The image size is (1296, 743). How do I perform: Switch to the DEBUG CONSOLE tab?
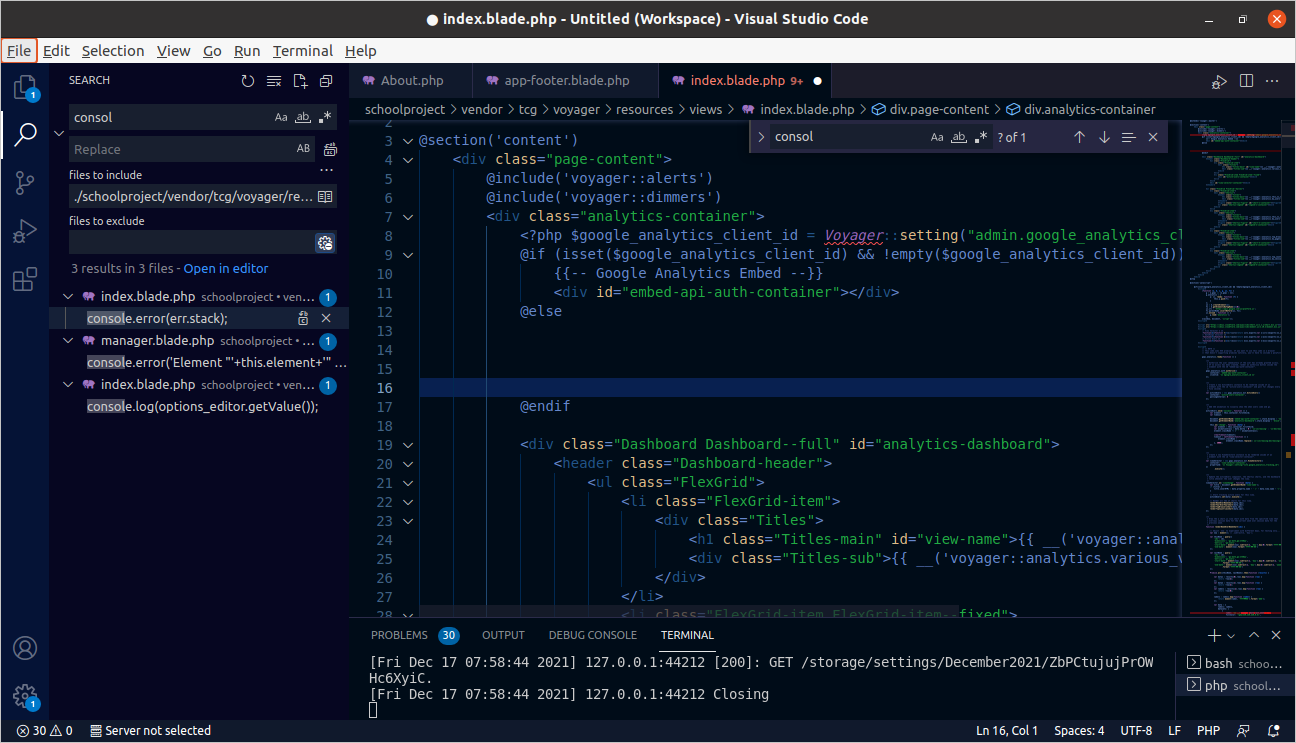(x=592, y=635)
